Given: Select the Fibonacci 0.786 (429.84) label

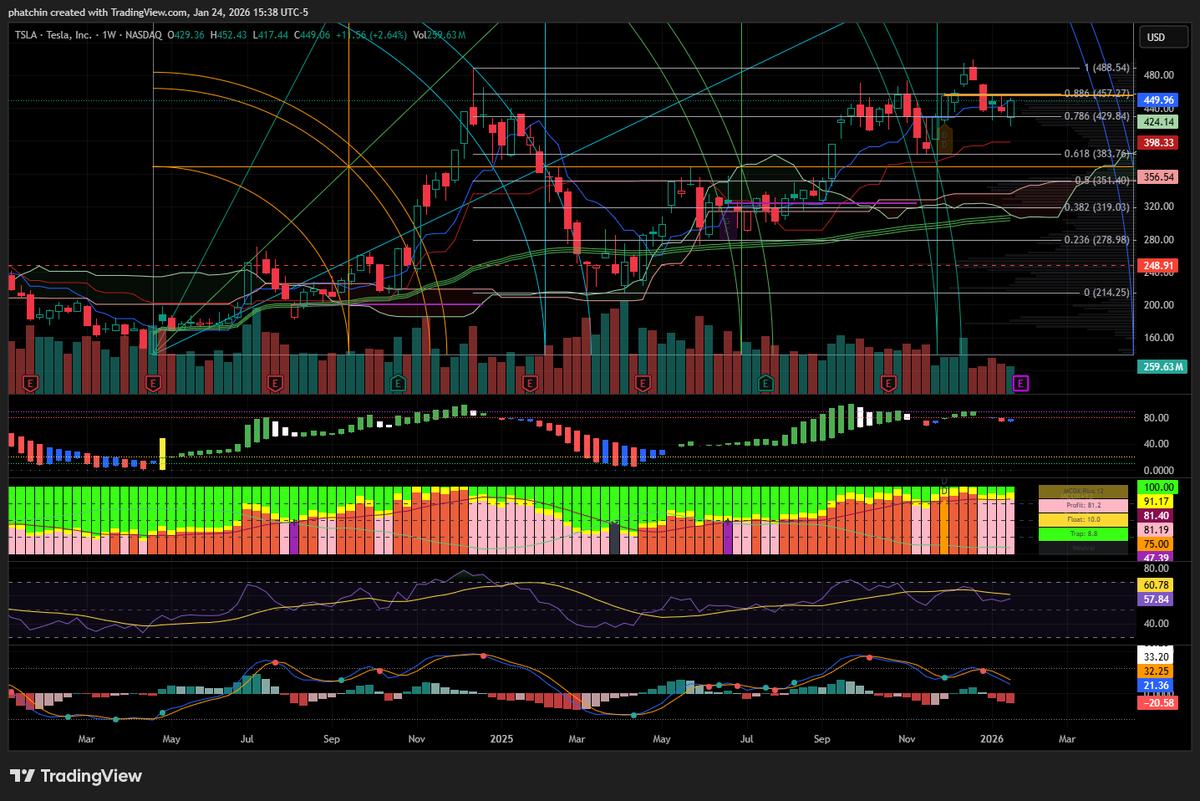Looking at the screenshot, I should pos(1097,116).
